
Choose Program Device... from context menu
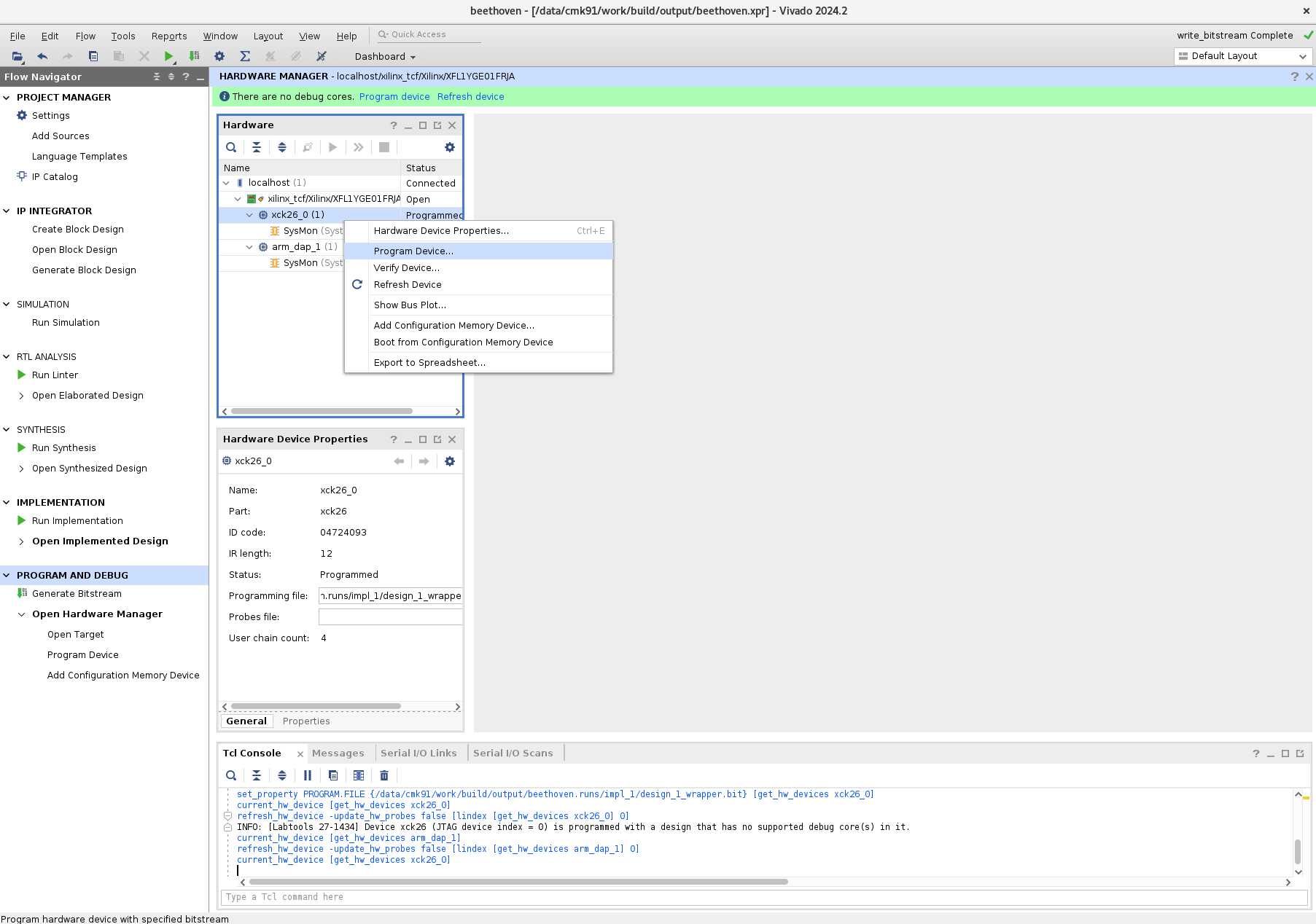pyautogui.click(x=478, y=251)
